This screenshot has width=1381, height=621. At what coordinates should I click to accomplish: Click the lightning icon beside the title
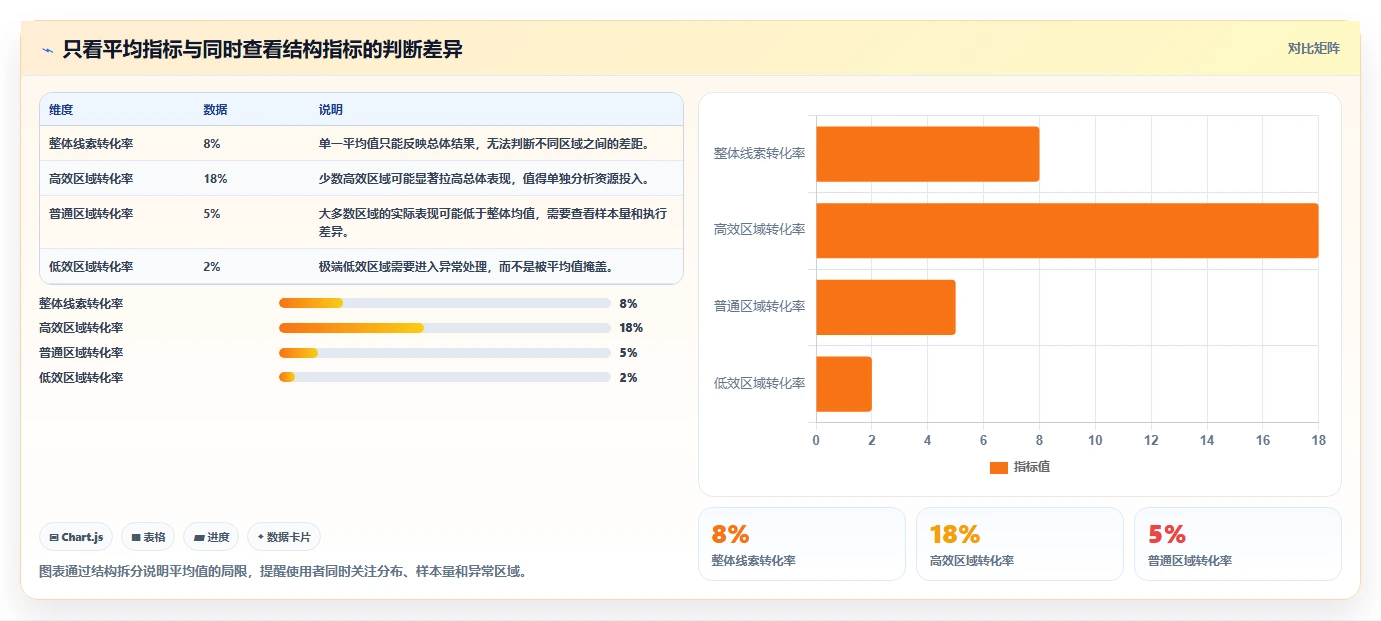48,50
